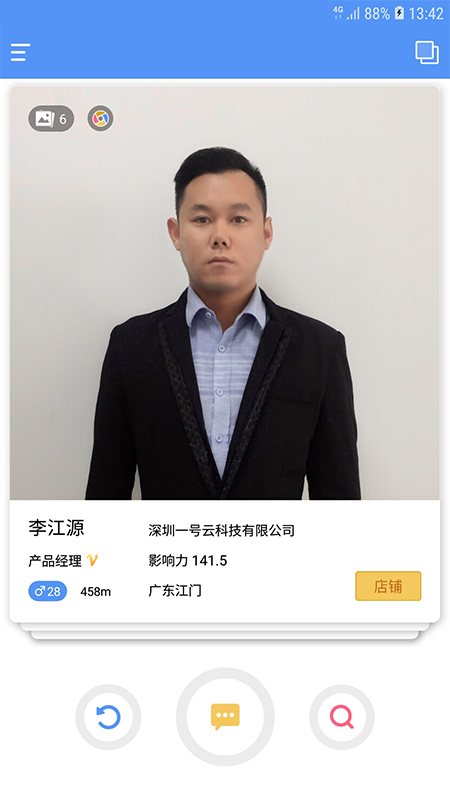Open search with the pink magnifier

click(x=342, y=717)
